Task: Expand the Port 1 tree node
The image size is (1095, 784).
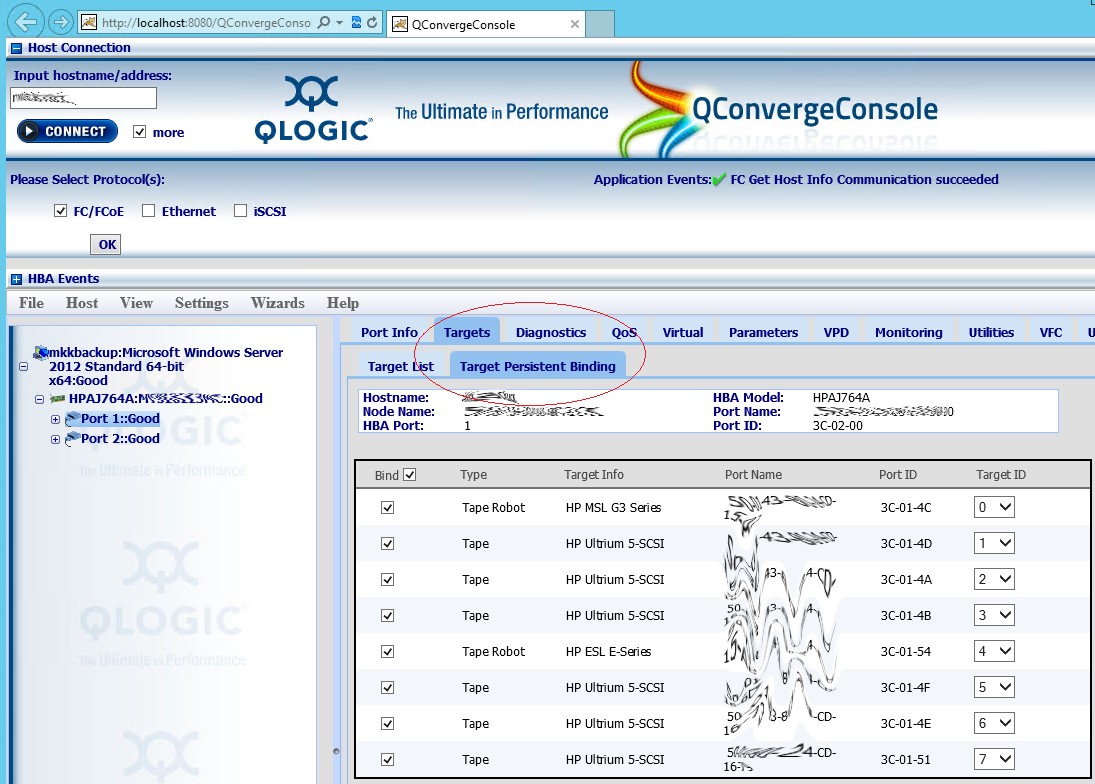Action: 55,420
